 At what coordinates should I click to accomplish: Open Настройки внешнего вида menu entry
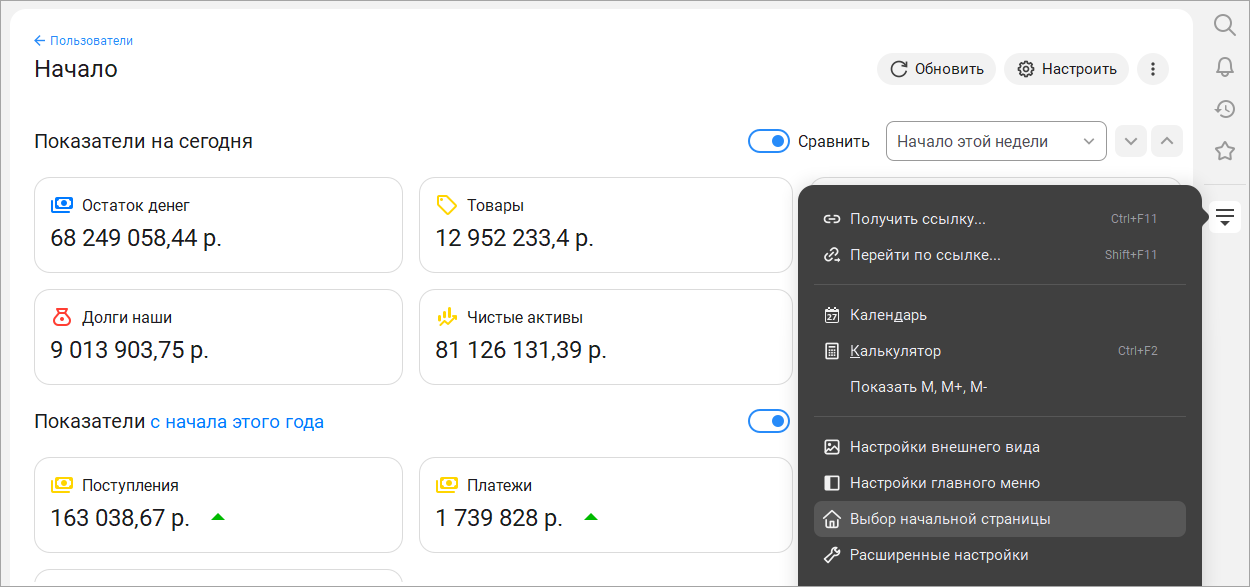pyautogui.click(x=944, y=447)
